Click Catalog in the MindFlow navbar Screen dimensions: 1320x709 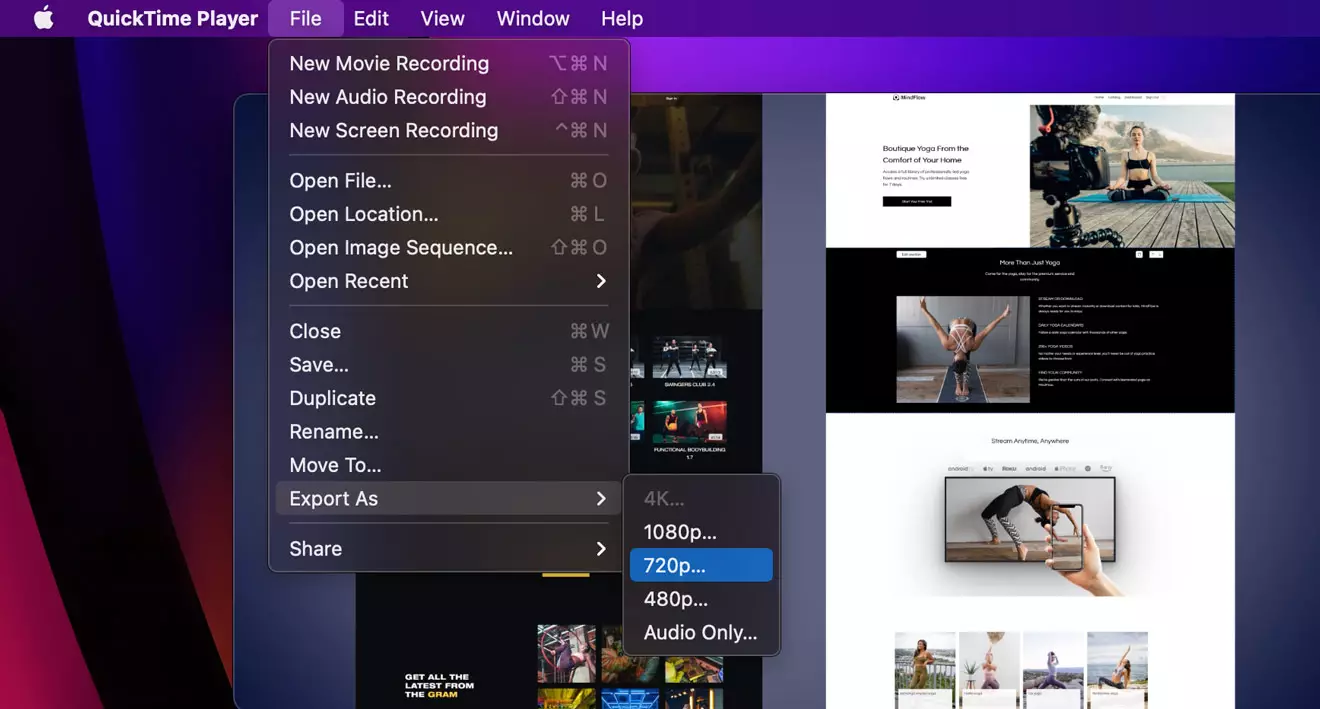(x=1114, y=97)
